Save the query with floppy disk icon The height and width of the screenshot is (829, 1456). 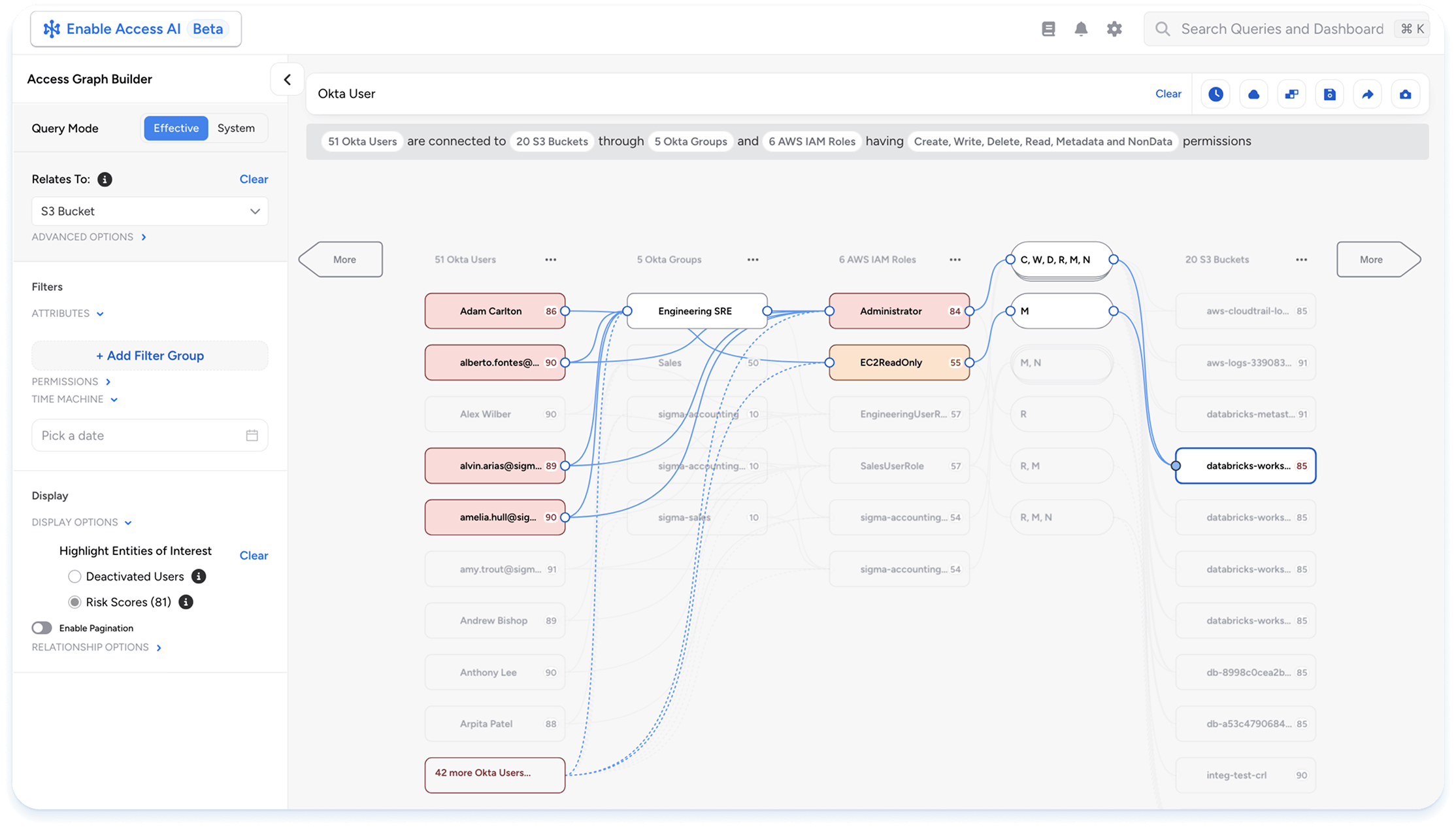click(1329, 94)
